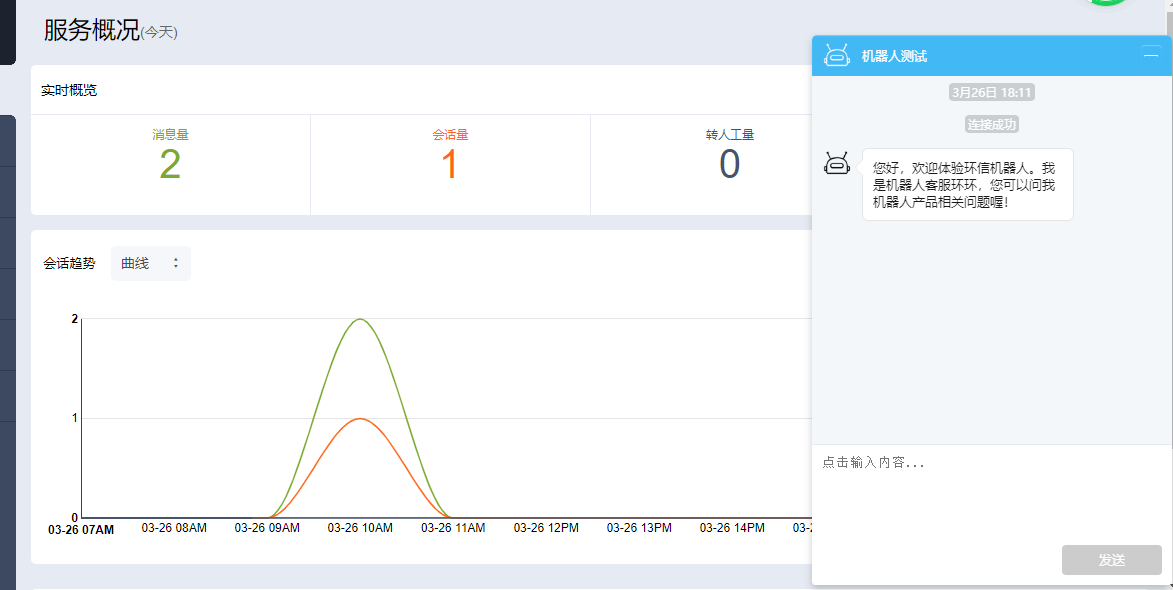Click the 服务概况 page title
1173x590 pixels.
92,30
